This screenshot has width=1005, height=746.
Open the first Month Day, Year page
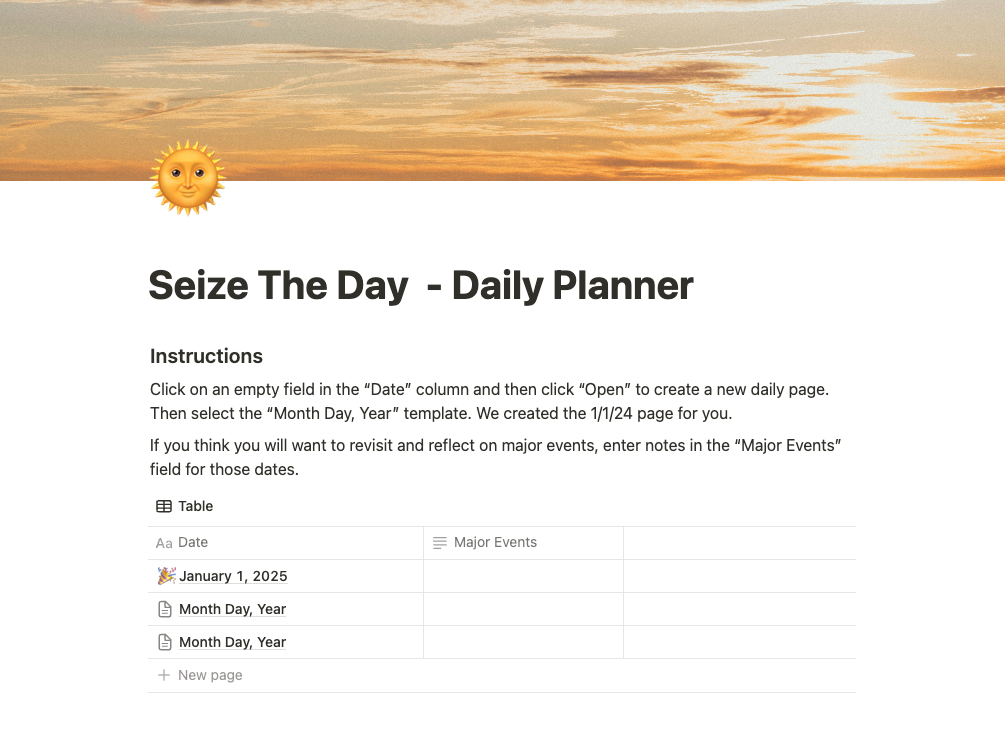coord(232,609)
